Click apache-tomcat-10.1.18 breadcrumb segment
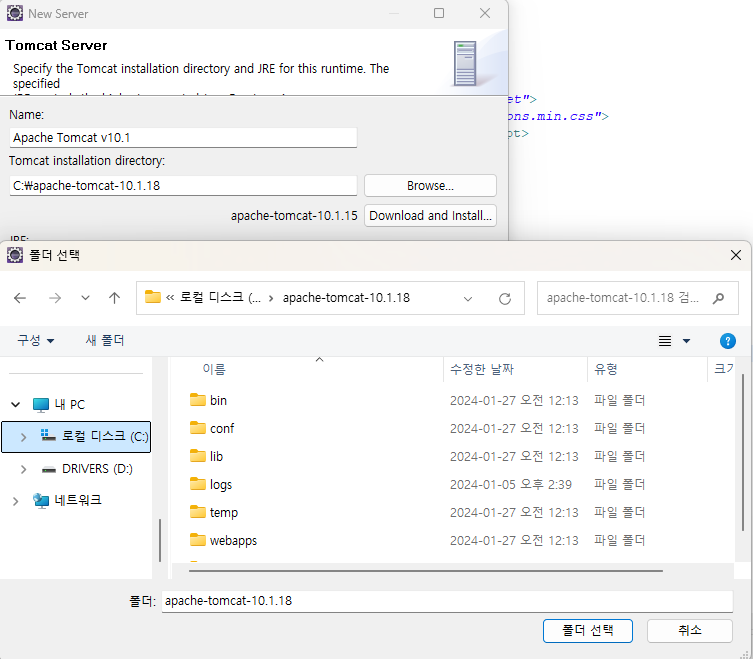This screenshot has height=659, width=753. pyautogui.click(x=346, y=298)
